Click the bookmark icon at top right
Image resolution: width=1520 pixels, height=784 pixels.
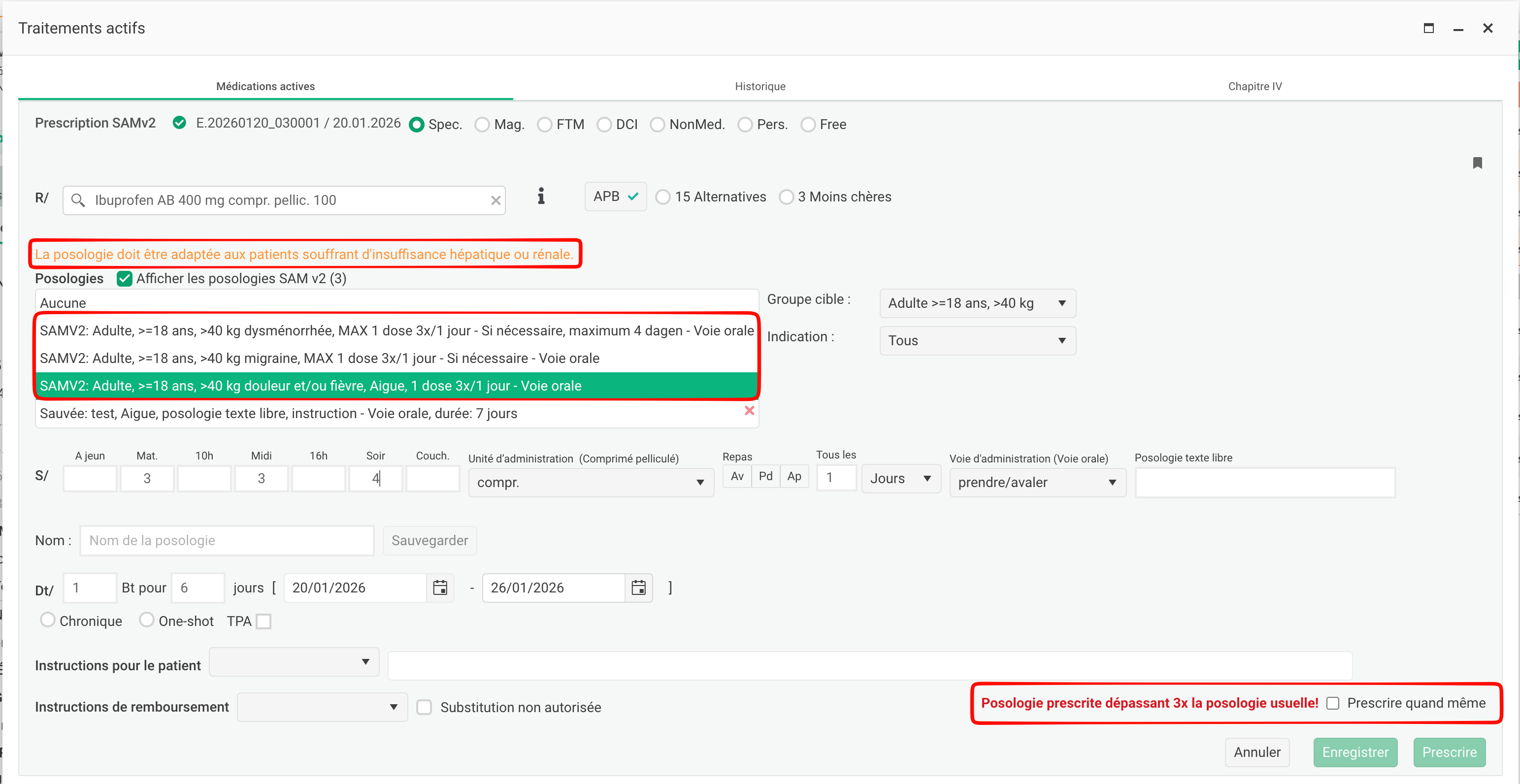pyautogui.click(x=1477, y=163)
